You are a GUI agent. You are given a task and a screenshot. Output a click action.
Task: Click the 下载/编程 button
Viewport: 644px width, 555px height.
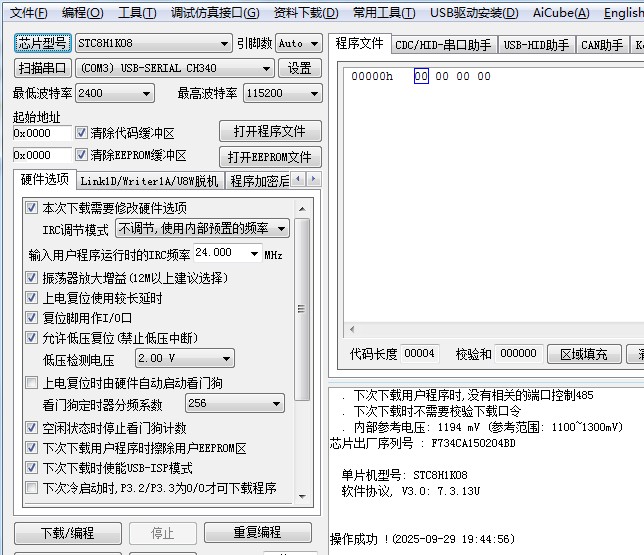(67, 533)
